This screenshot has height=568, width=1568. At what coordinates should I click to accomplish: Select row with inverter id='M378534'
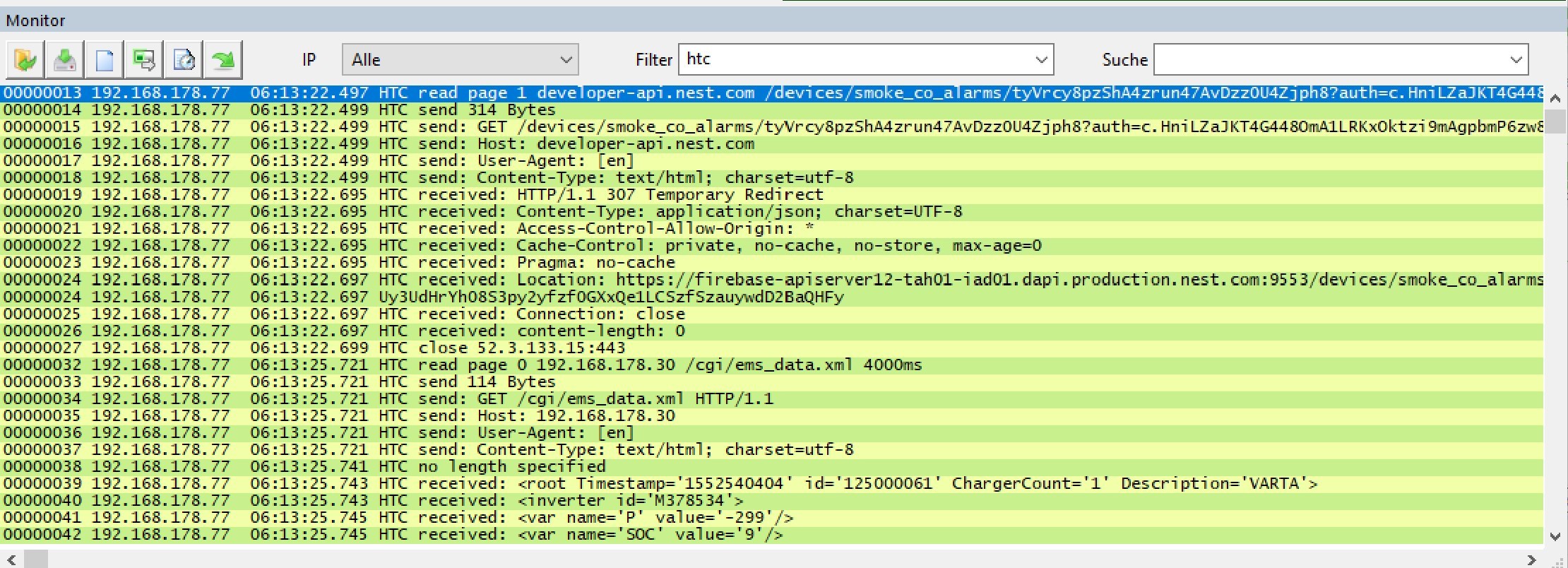click(x=772, y=501)
